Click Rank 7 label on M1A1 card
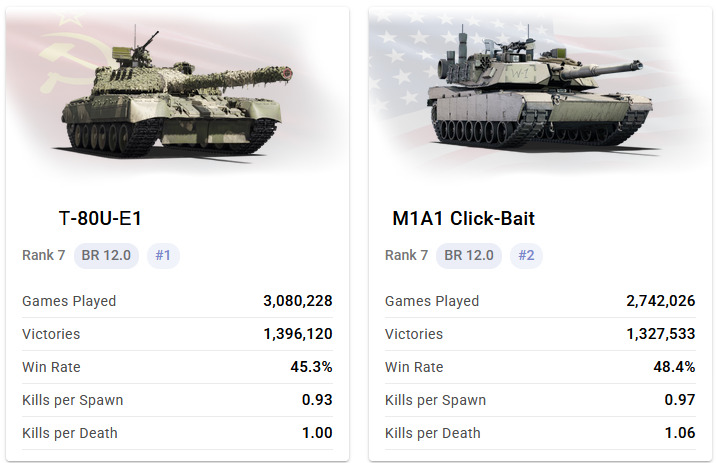This screenshot has width=716, height=463. tap(406, 255)
